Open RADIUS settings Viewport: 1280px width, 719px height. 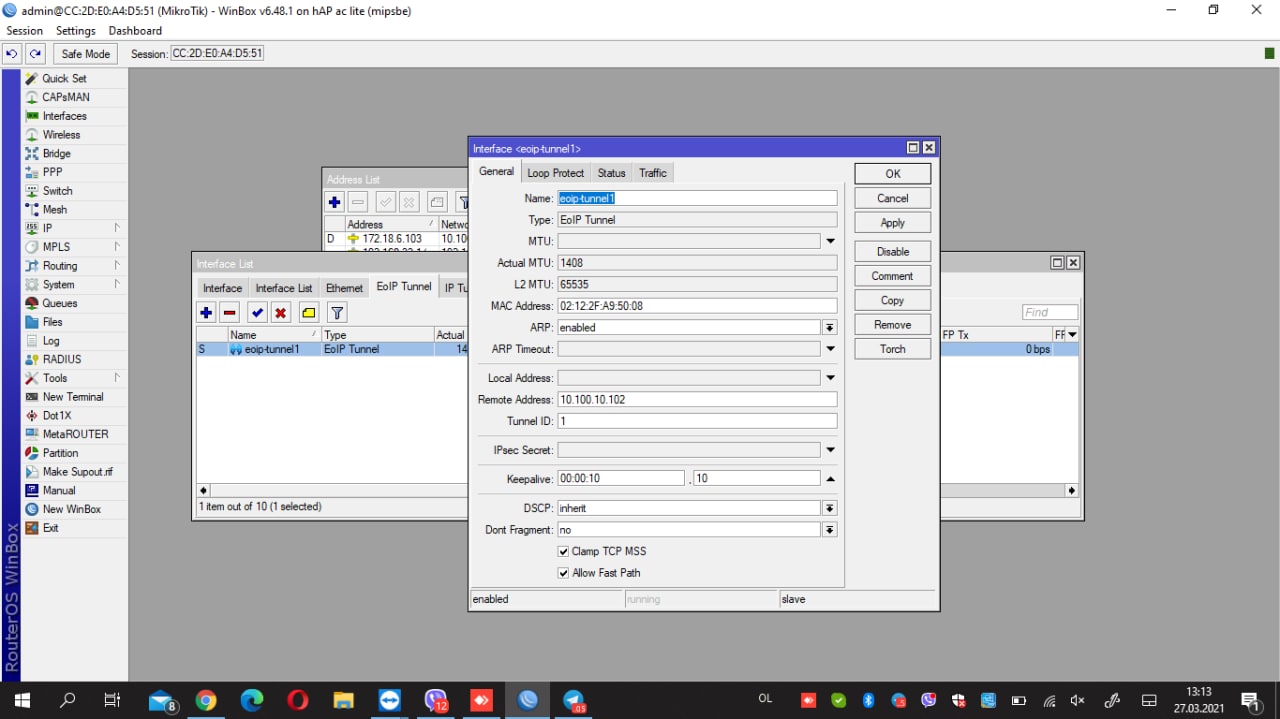coord(62,359)
